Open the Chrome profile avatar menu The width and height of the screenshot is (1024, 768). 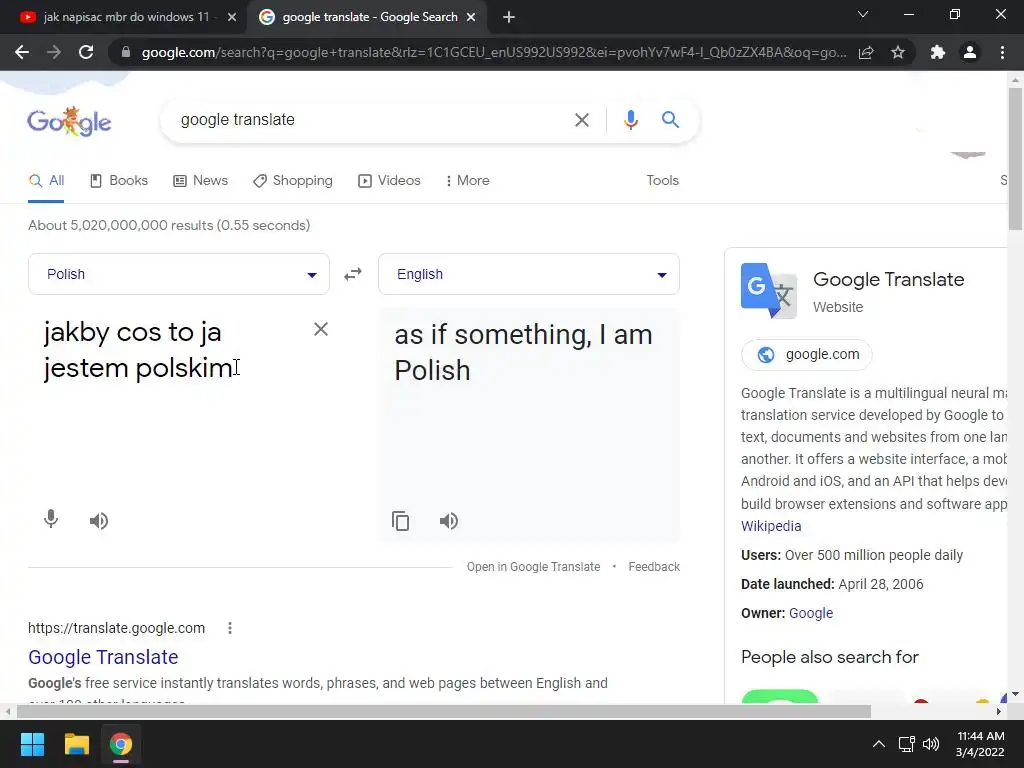point(970,52)
